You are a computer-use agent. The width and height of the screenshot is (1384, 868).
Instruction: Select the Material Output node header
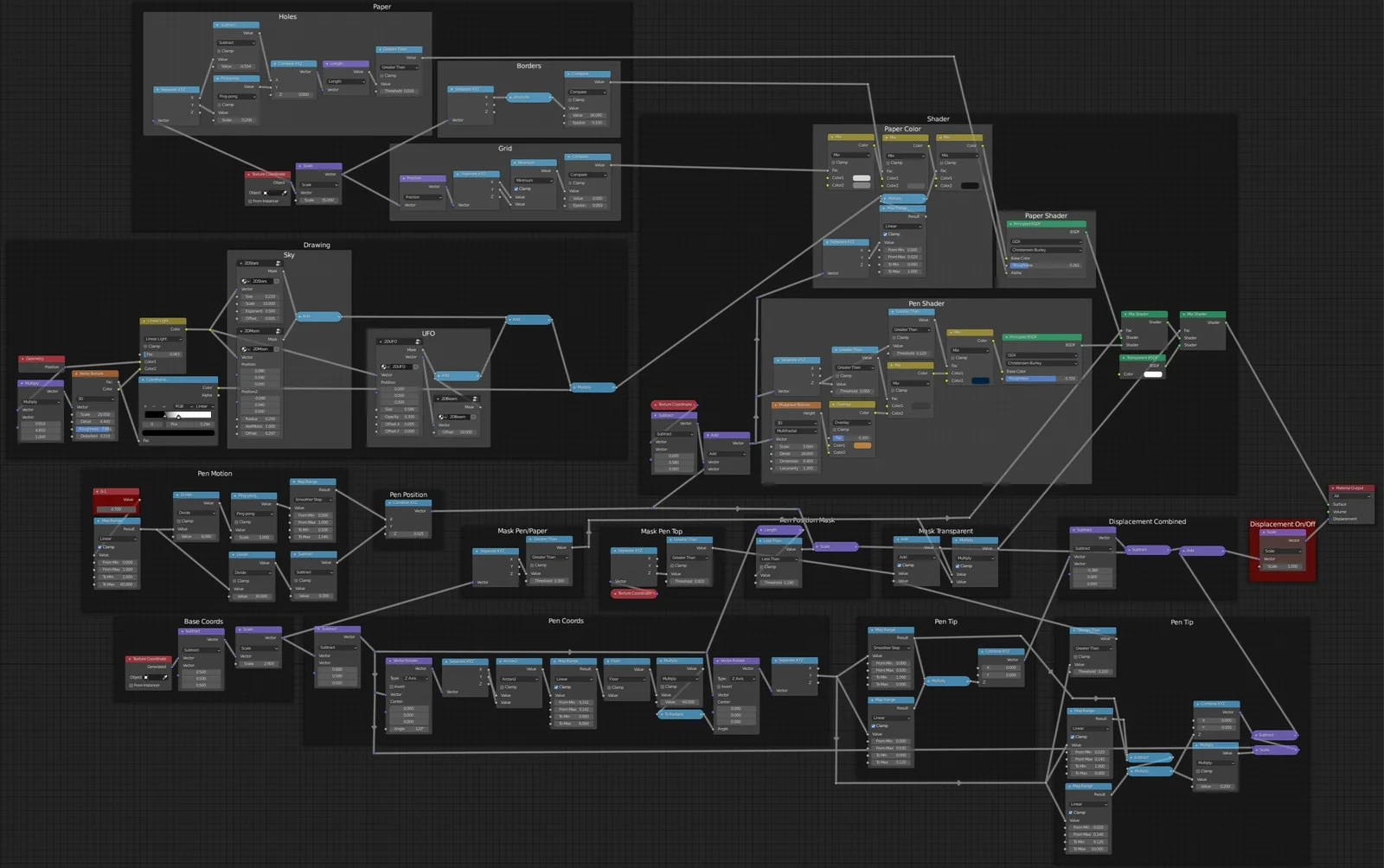1351,488
